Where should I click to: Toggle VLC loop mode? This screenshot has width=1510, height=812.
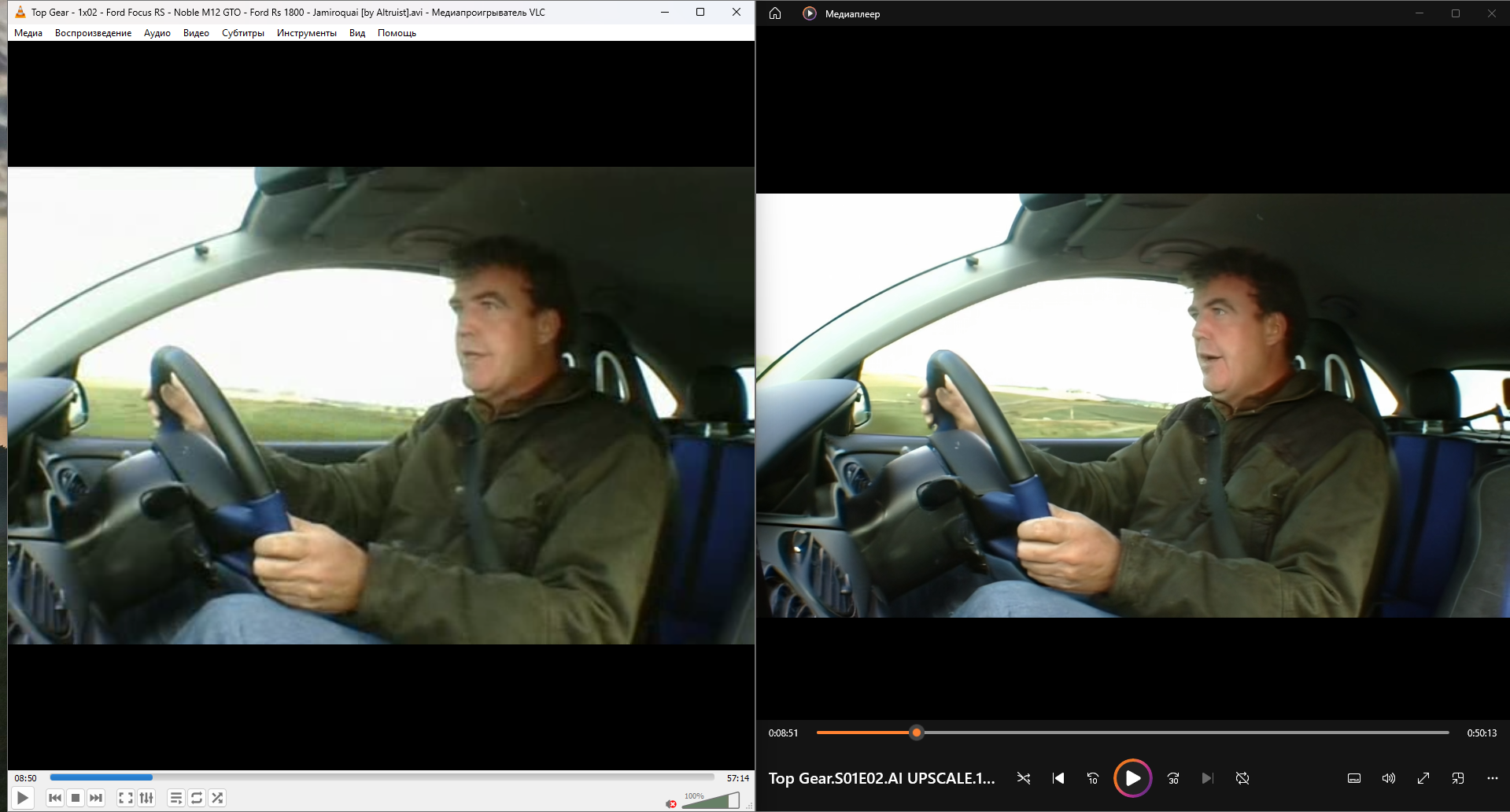point(197,798)
